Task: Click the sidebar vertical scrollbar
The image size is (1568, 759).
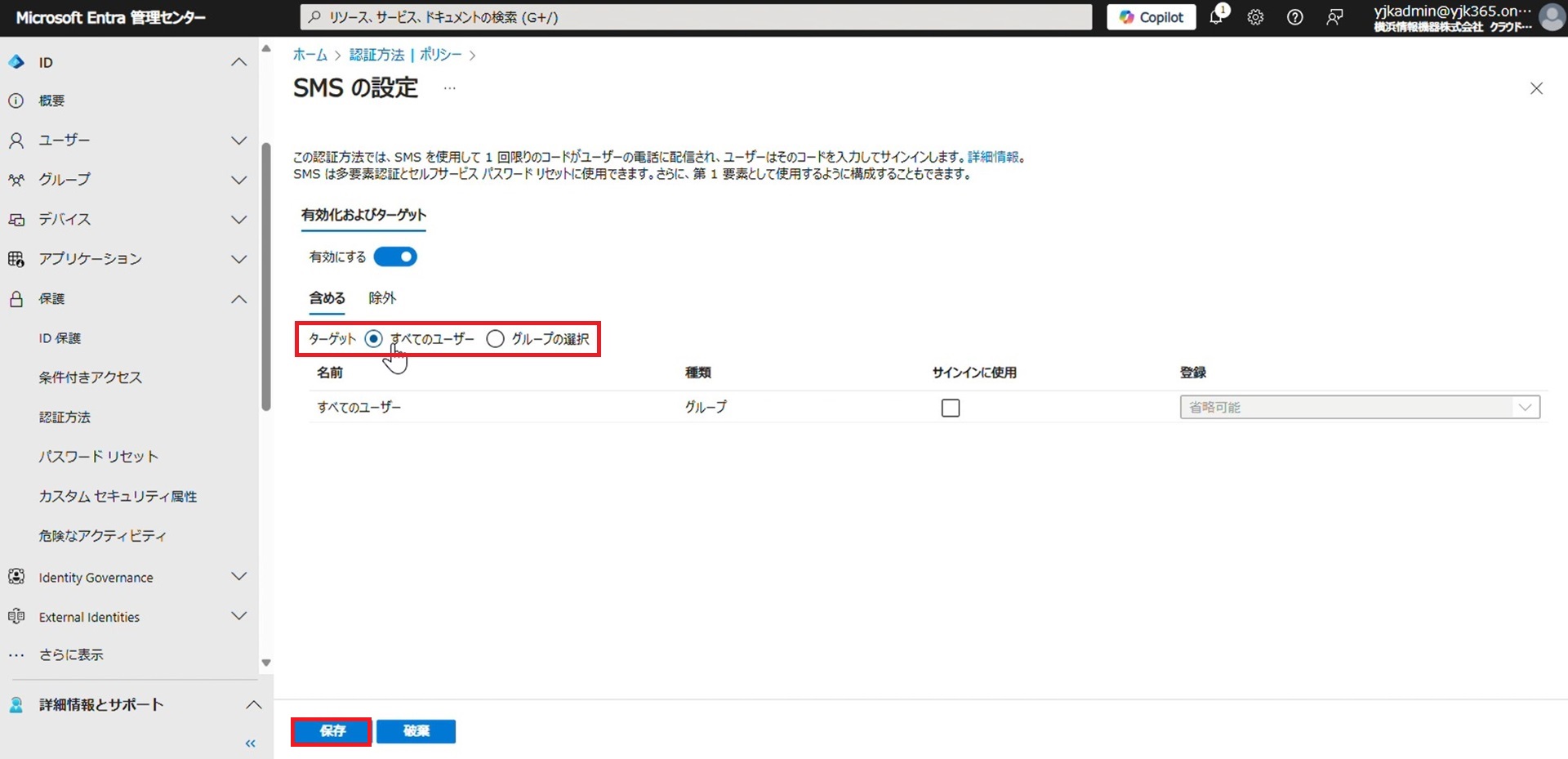Action: 265,278
